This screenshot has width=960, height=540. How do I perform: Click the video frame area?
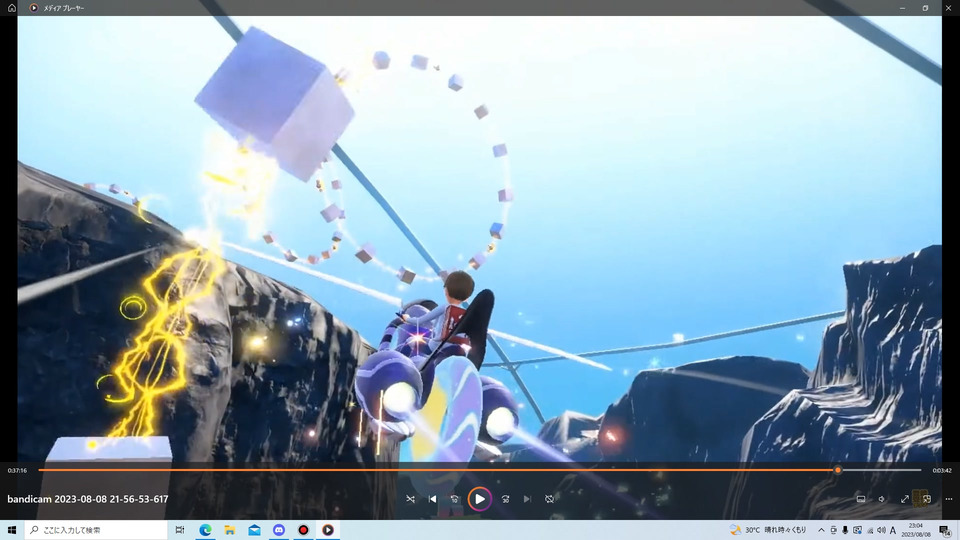point(479,239)
